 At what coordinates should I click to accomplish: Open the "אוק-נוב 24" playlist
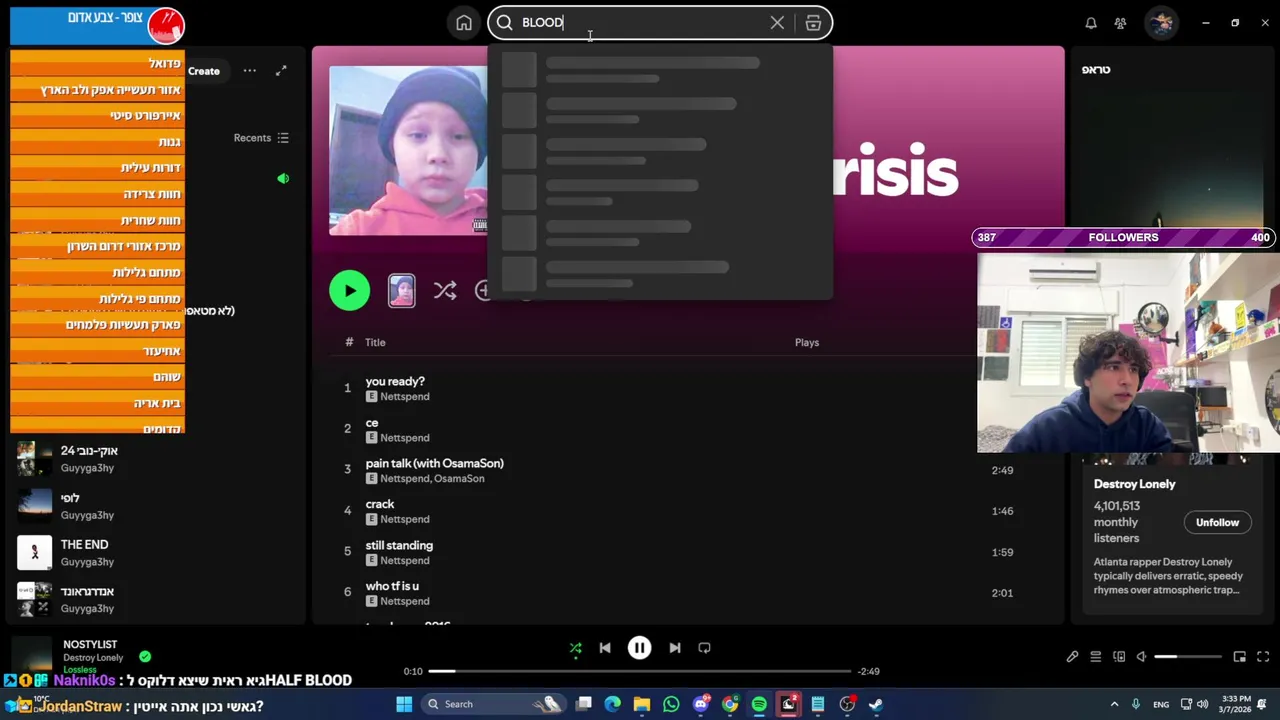(x=89, y=451)
